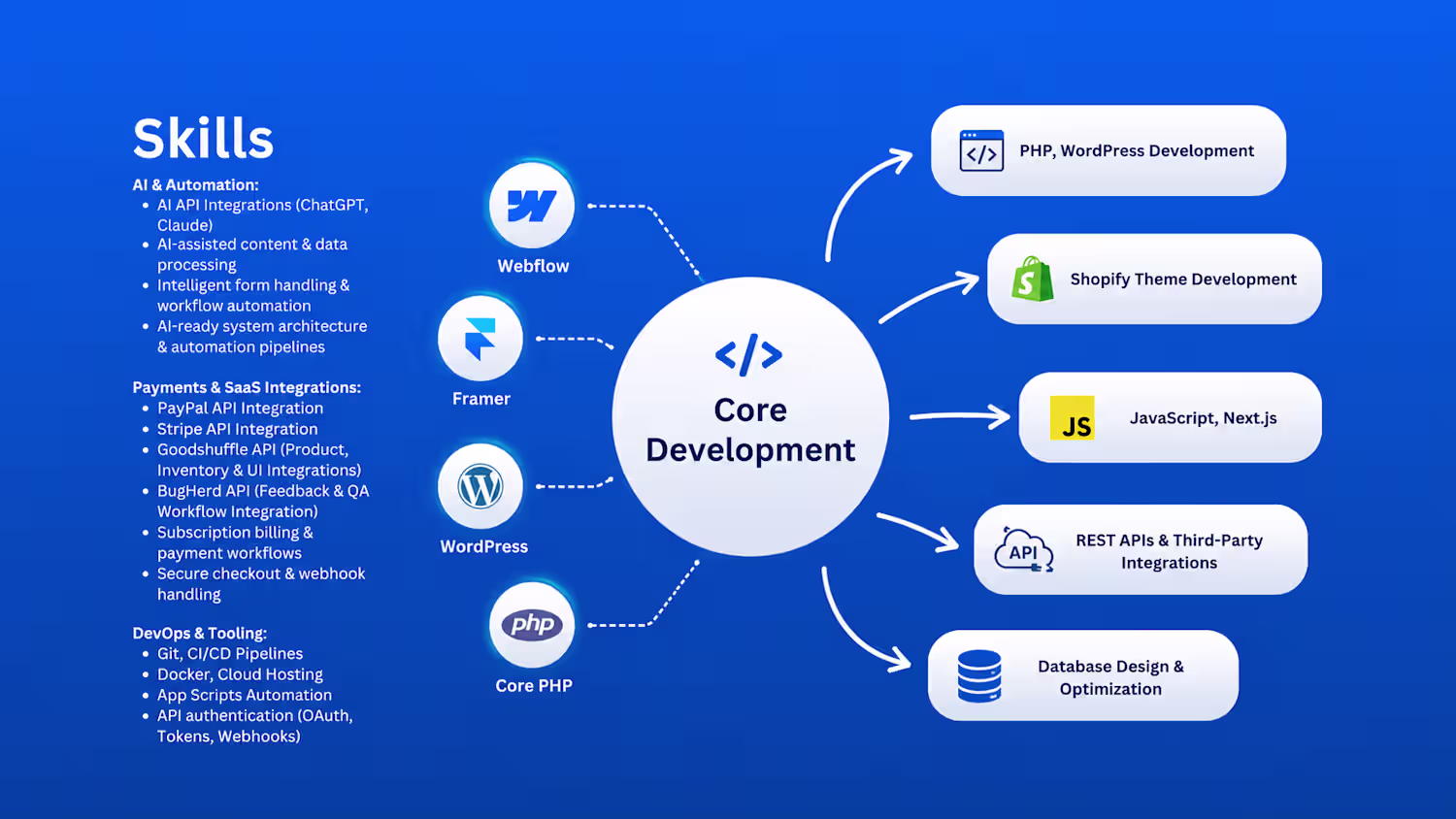Click the php logo circle
The width and height of the screenshot is (1456, 819).
(532, 625)
